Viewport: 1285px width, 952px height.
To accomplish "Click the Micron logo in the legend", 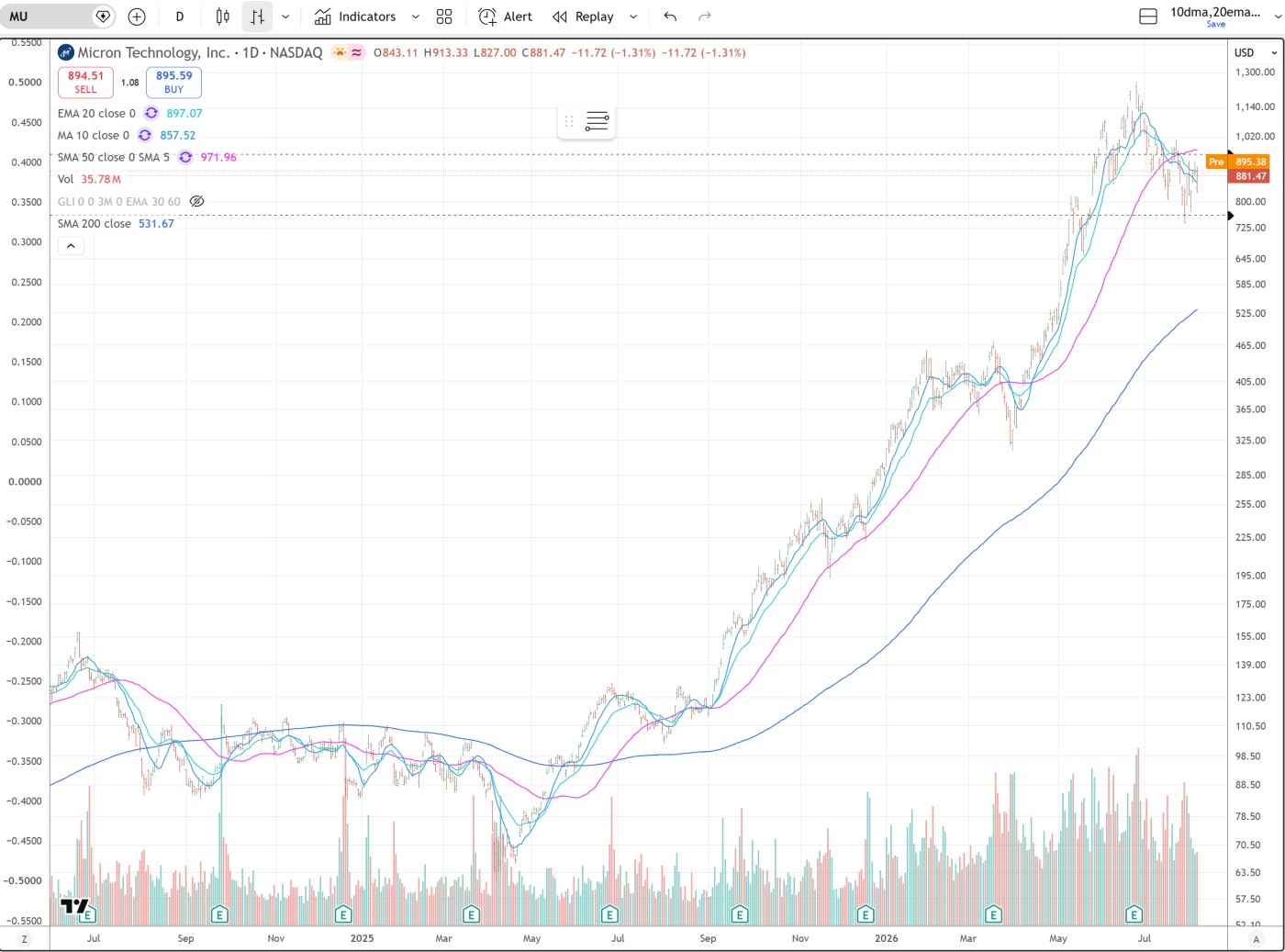I will click(66, 52).
